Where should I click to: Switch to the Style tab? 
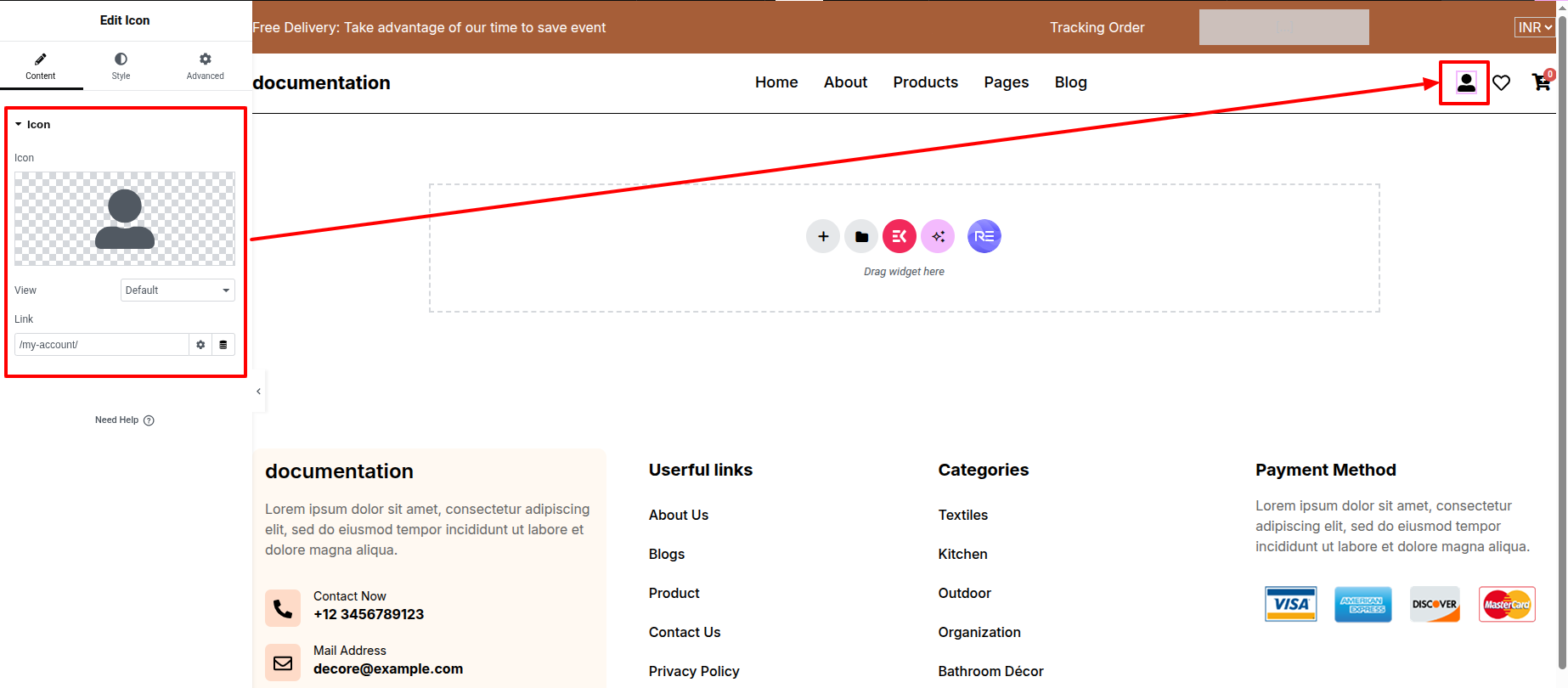click(121, 65)
